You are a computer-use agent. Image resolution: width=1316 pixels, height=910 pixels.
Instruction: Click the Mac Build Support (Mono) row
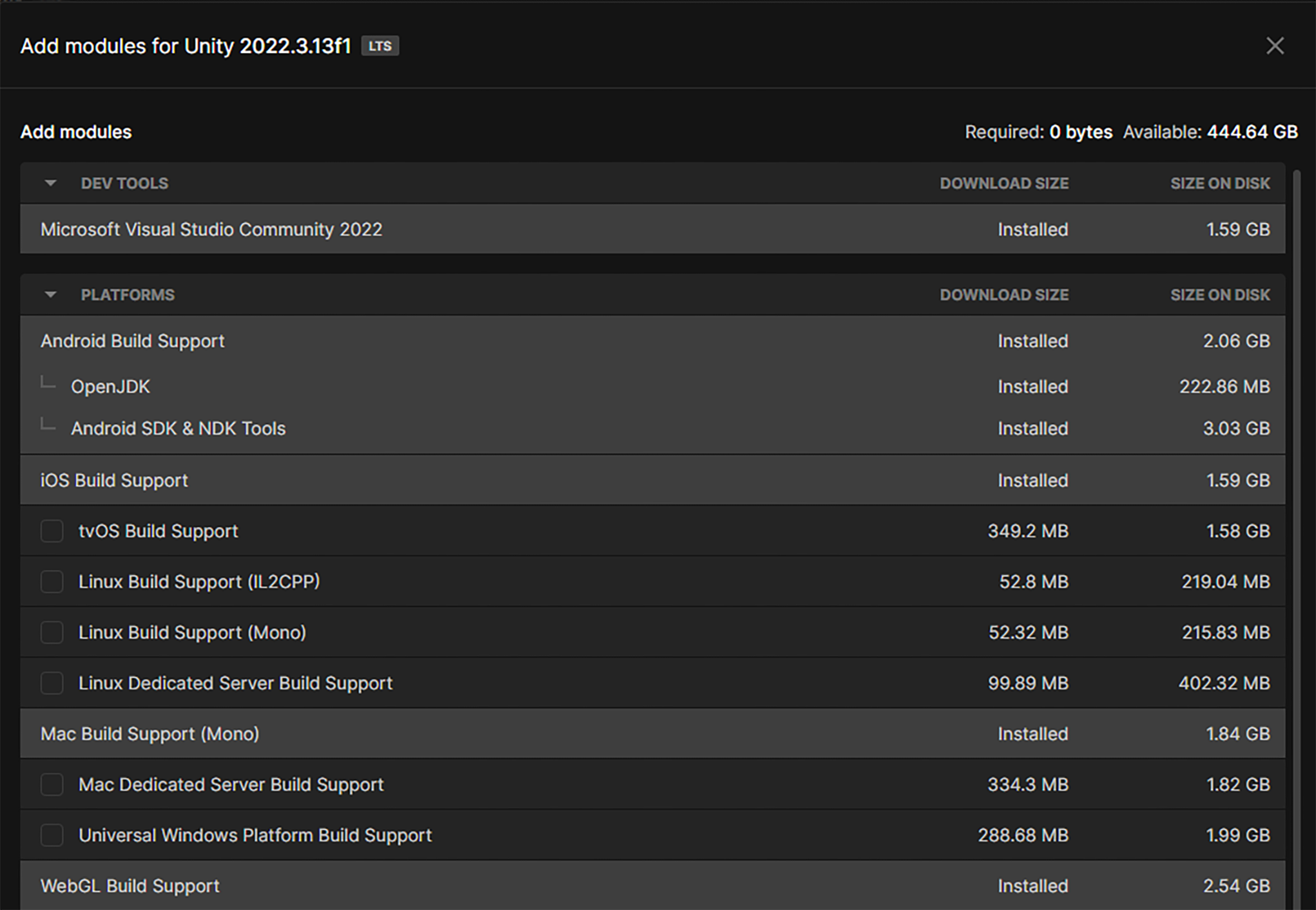[x=150, y=733]
